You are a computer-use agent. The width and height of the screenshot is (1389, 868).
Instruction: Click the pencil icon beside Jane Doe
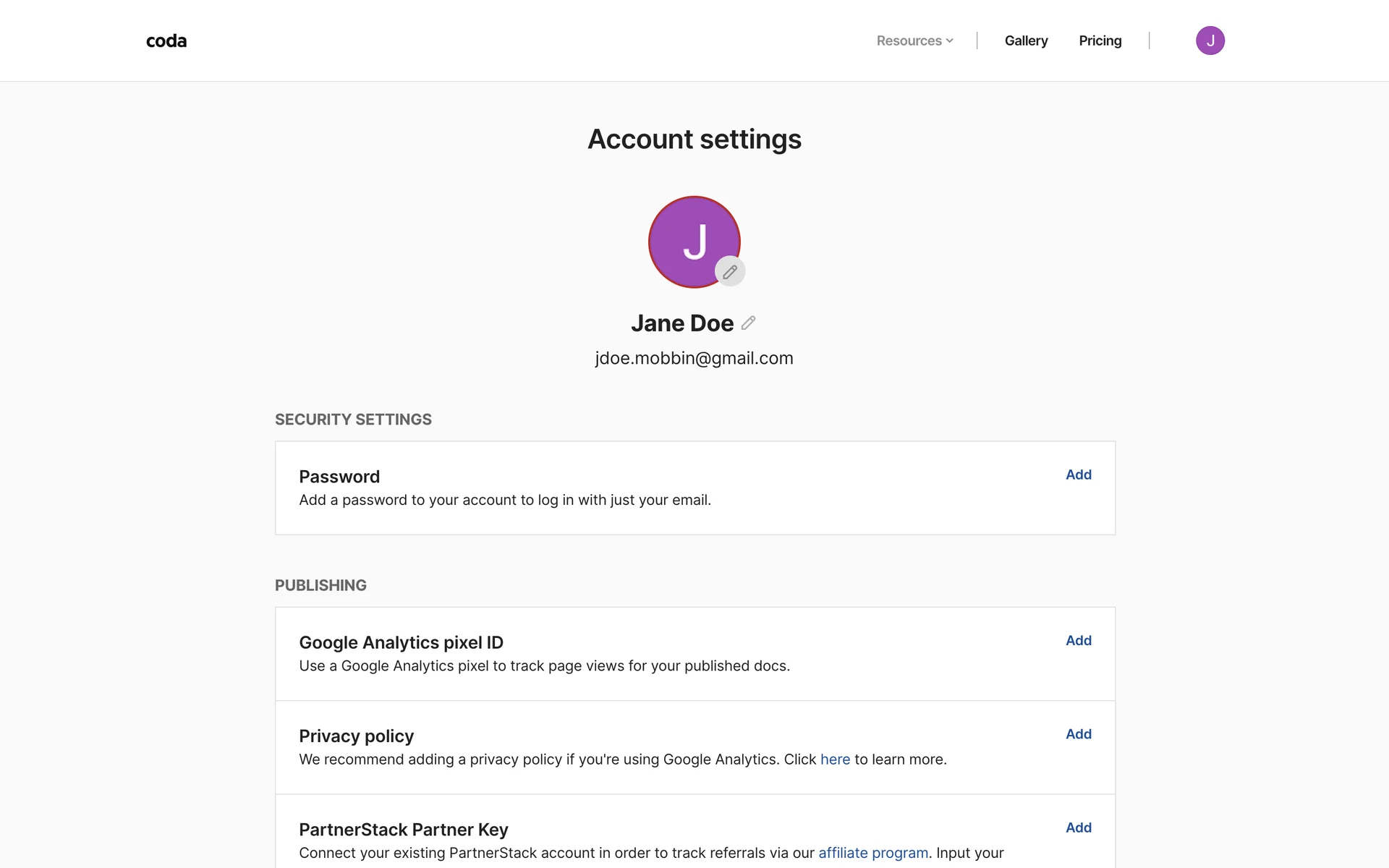pos(749,323)
